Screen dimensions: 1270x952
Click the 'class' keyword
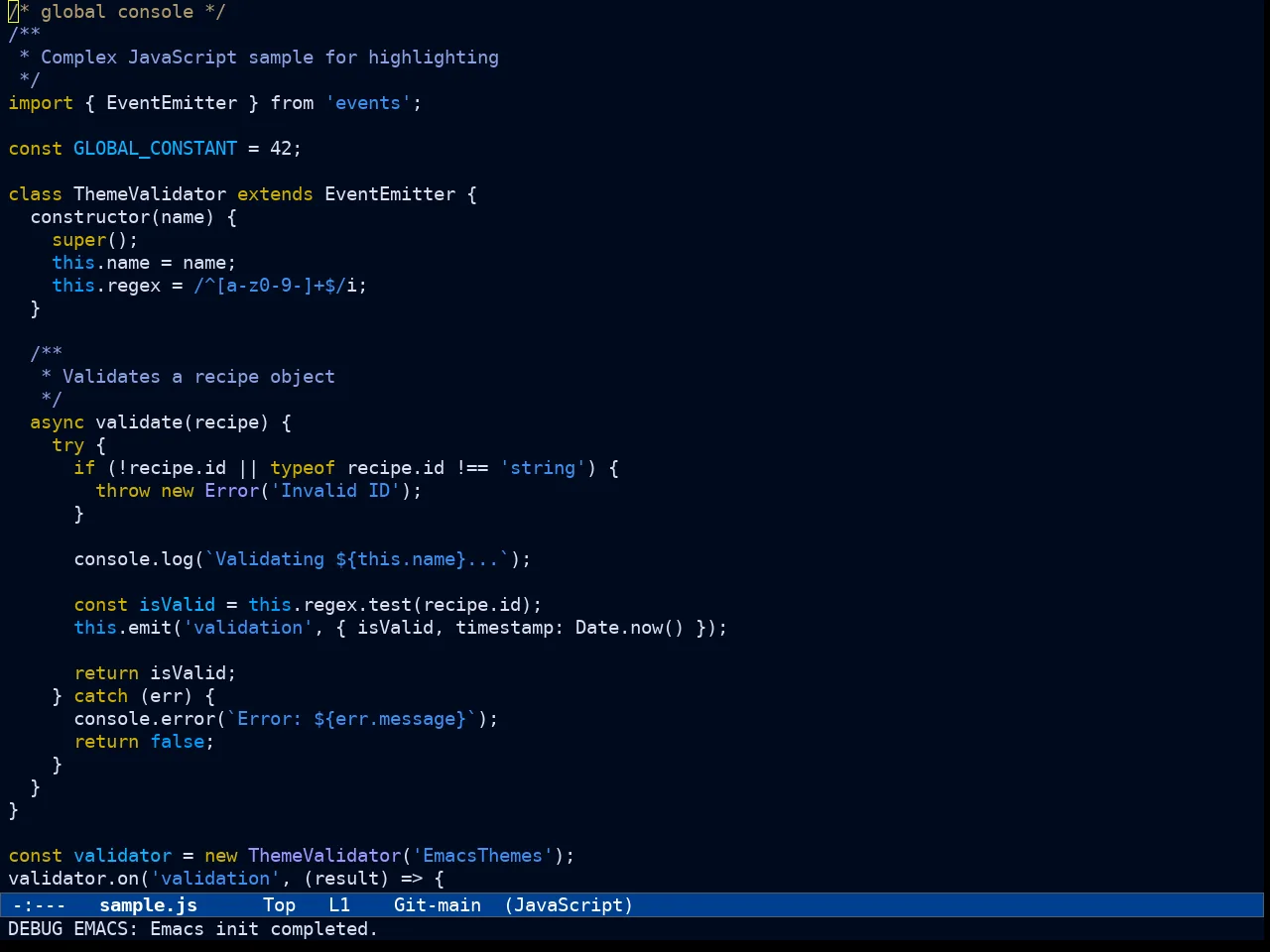click(x=36, y=194)
